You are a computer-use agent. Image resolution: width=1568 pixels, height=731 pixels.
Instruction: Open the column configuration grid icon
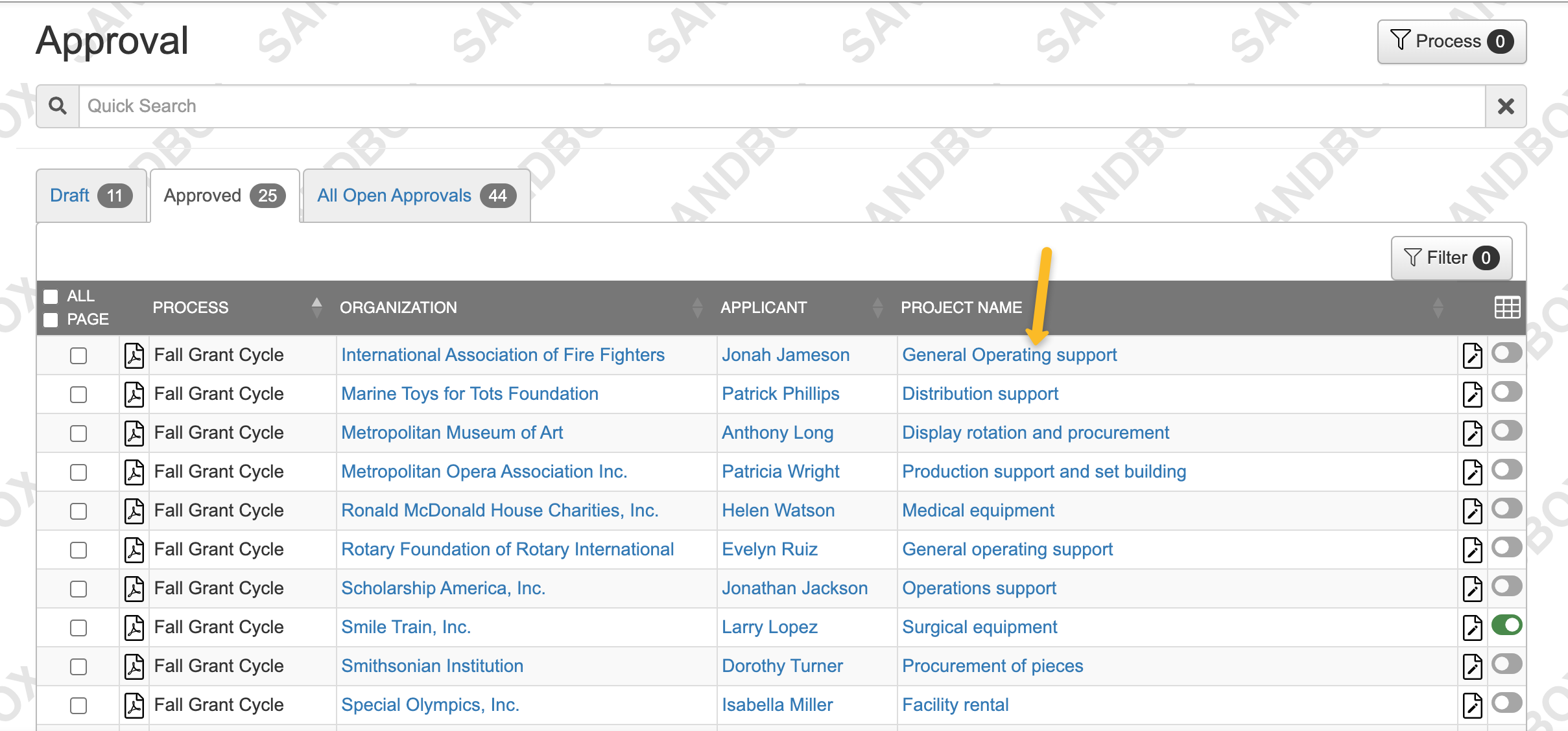click(1508, 307)
